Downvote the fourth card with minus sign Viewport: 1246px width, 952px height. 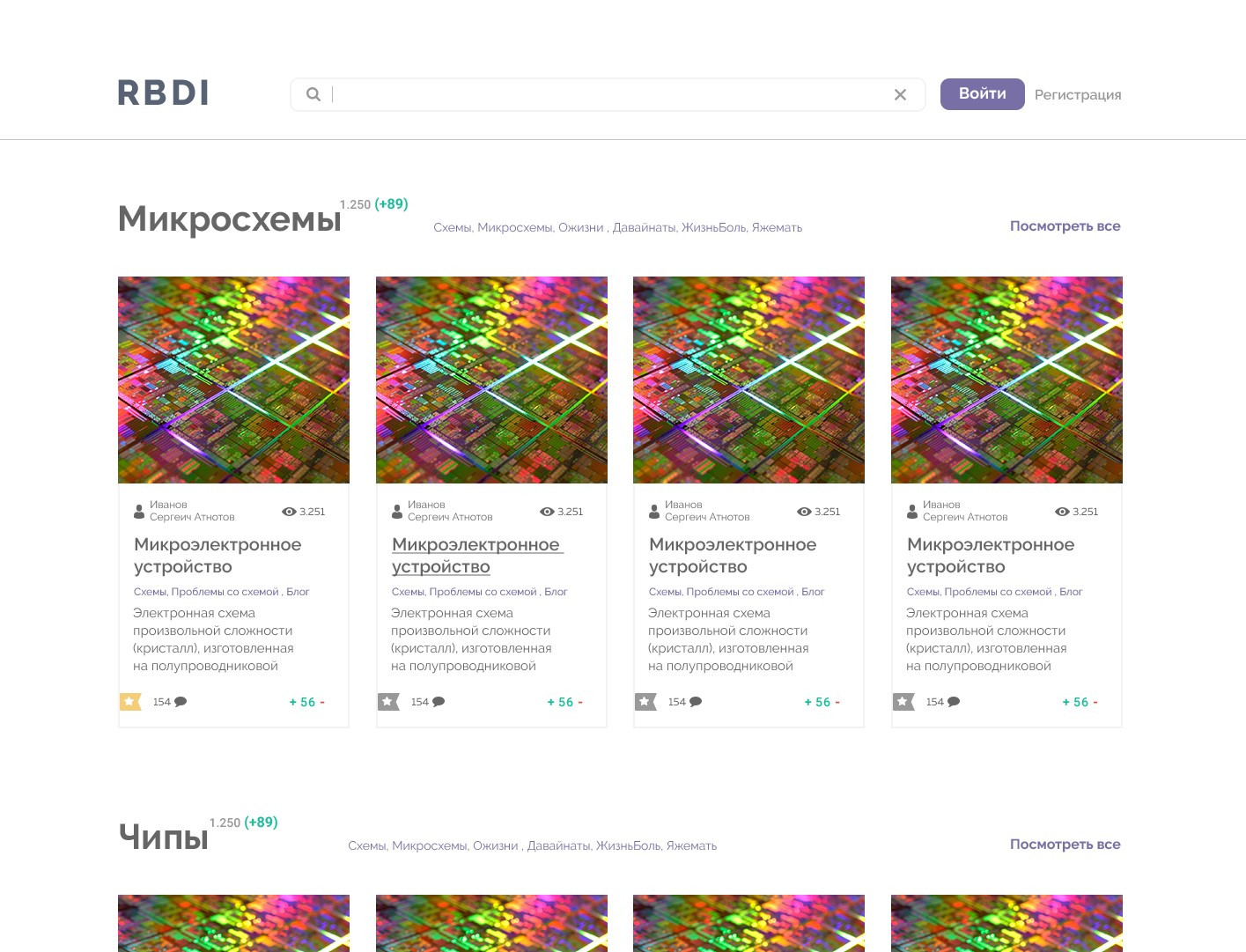1095,702
